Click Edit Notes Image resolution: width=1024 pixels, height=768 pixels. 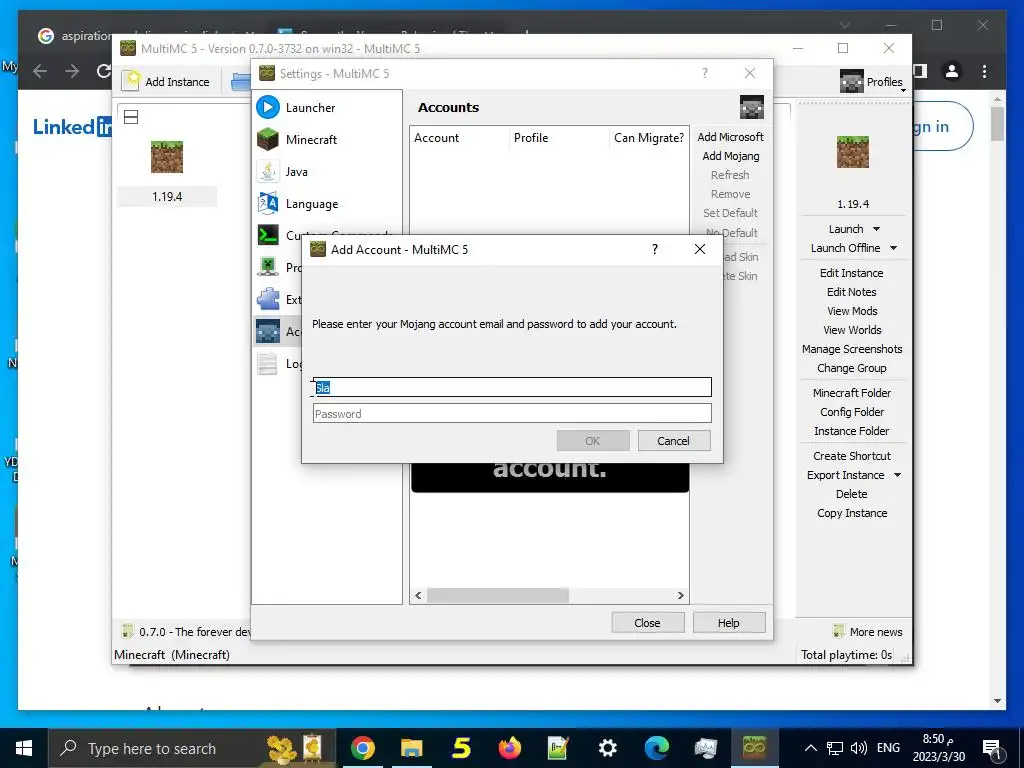pos(851,292)
